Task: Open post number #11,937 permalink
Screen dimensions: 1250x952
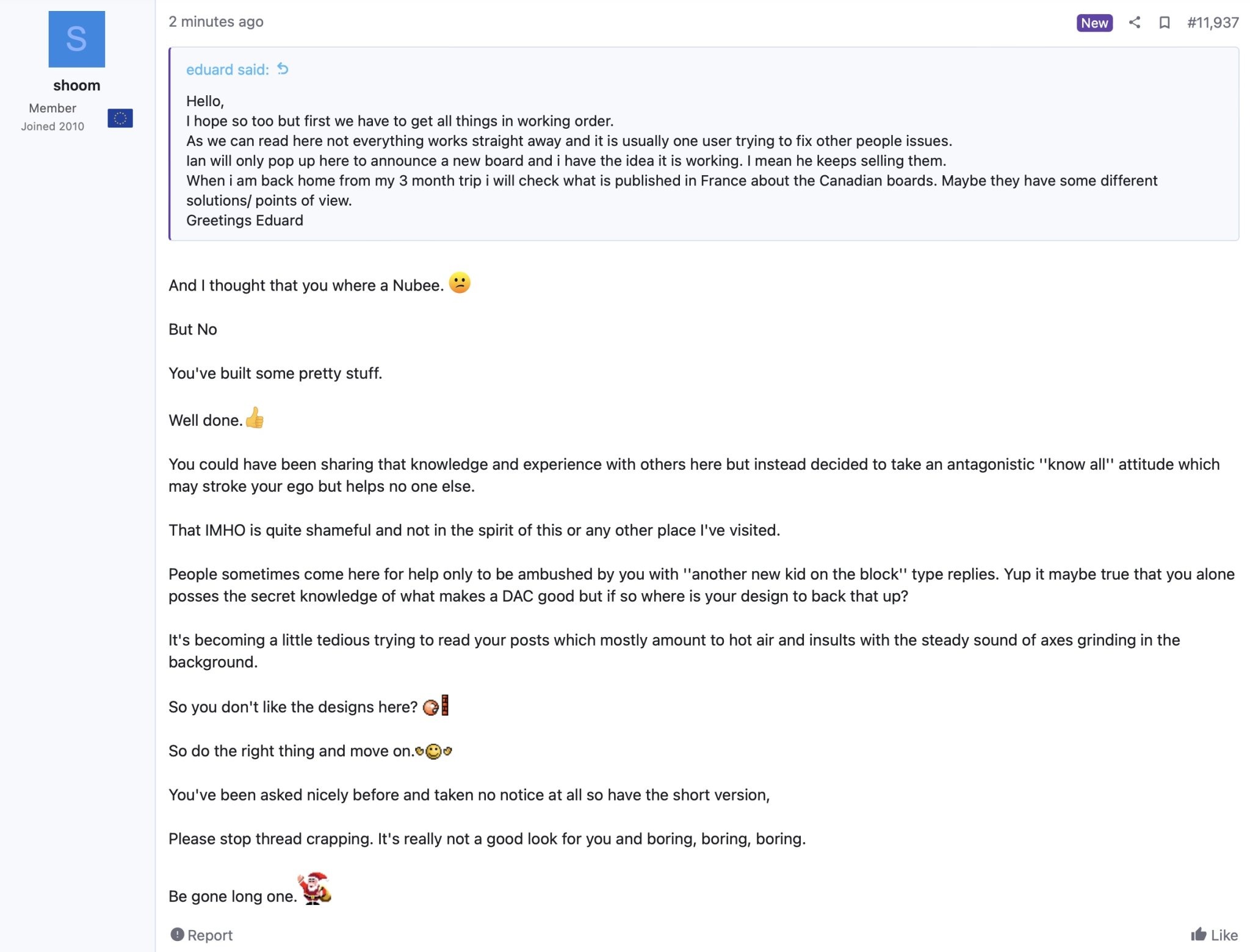Action: (x=1213, y=23)
